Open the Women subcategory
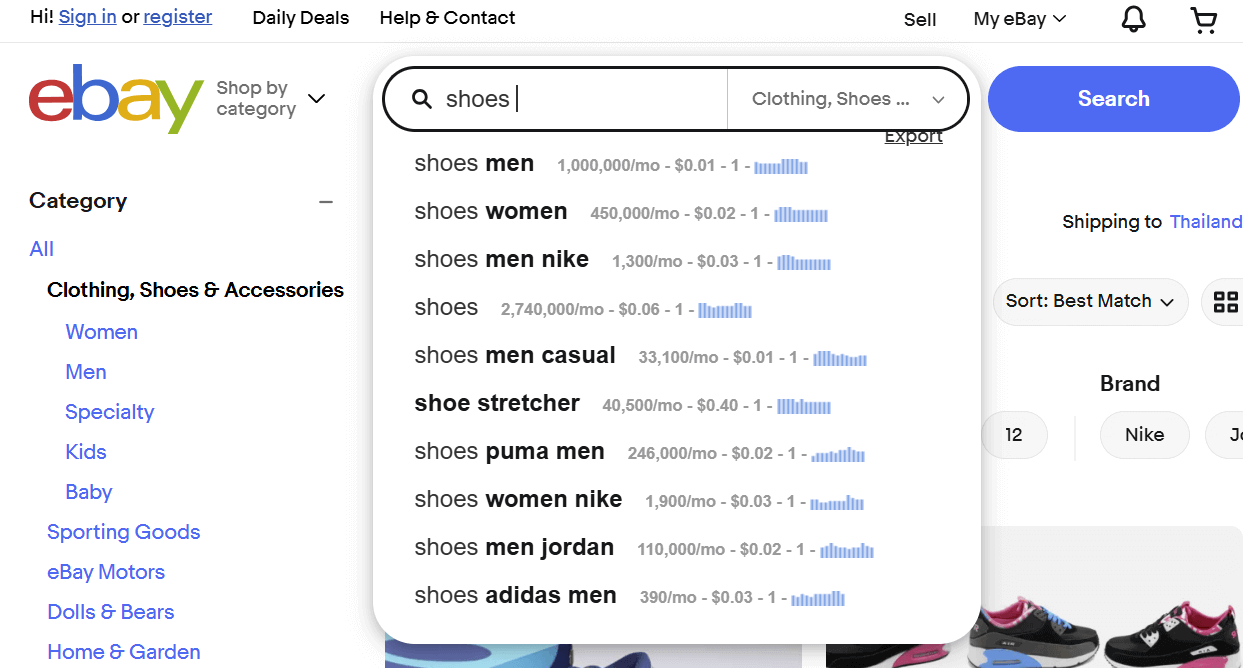 click(102, 332)
